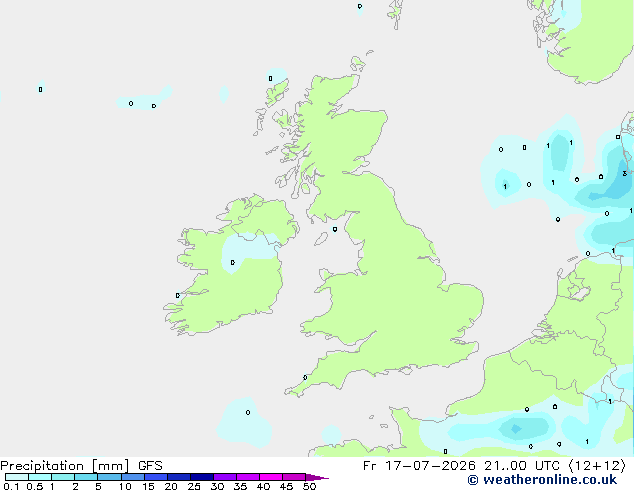
Task: Click the '15' legend scale label
Action: click(148, 486)
